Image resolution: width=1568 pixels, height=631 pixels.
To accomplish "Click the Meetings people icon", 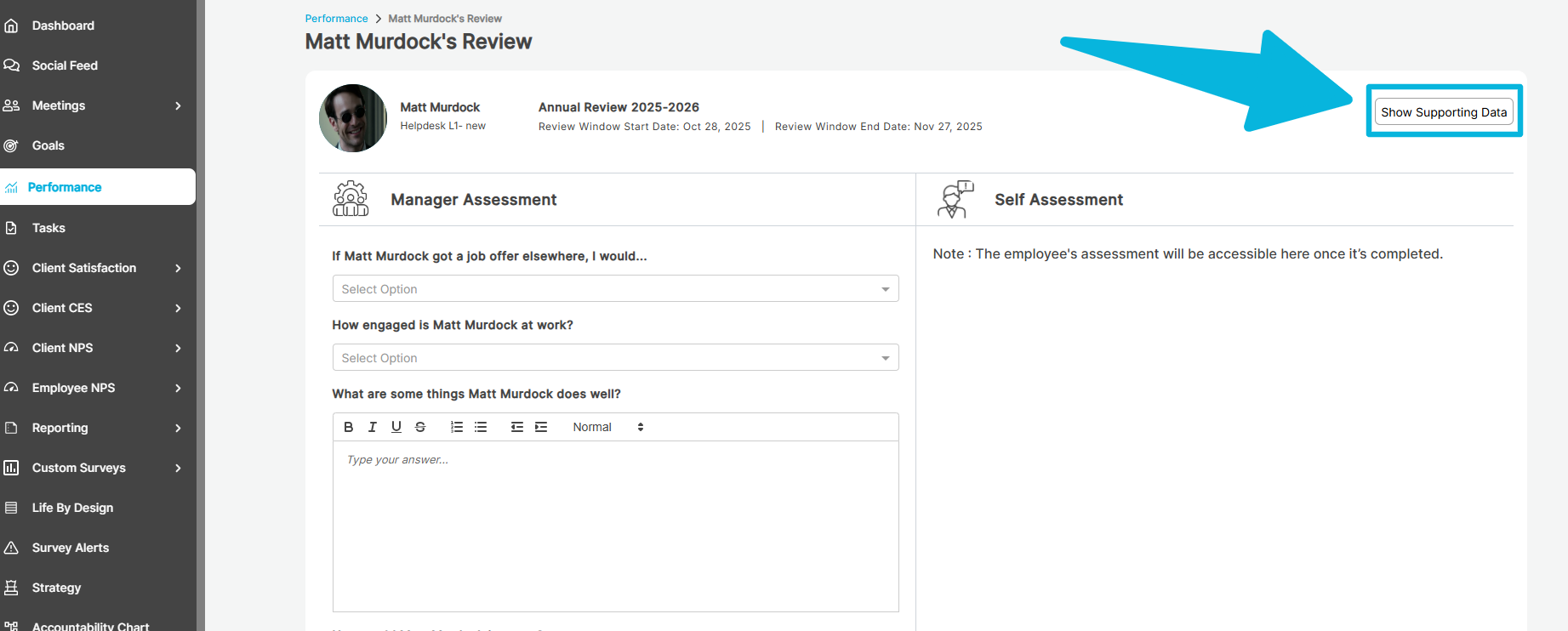I will click(11, 105).
